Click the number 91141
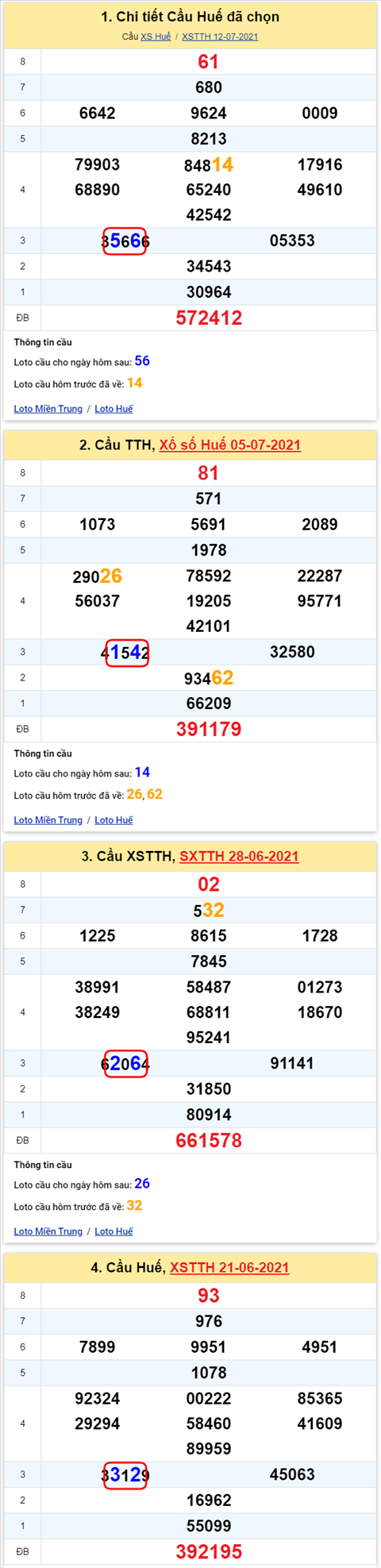The width and height of the screenshot is (381, 1568). 292,1063
